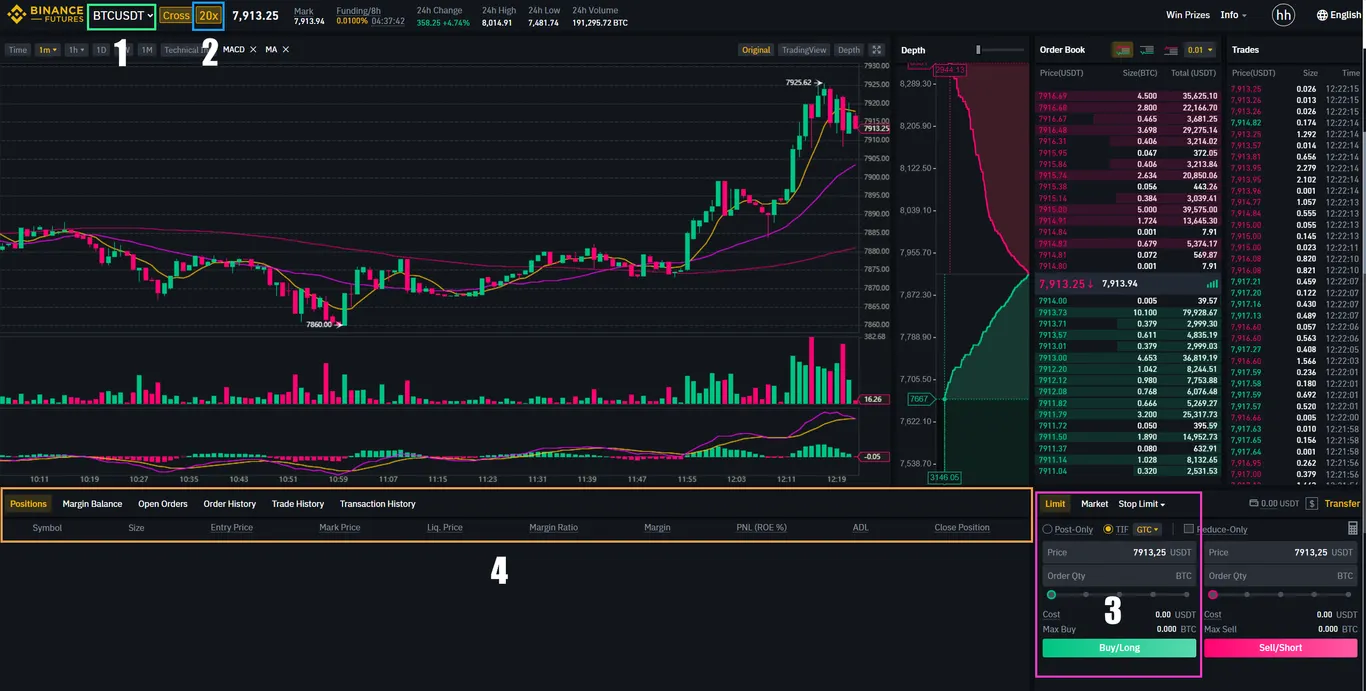Click the Transfer link

pos(1342,504)
